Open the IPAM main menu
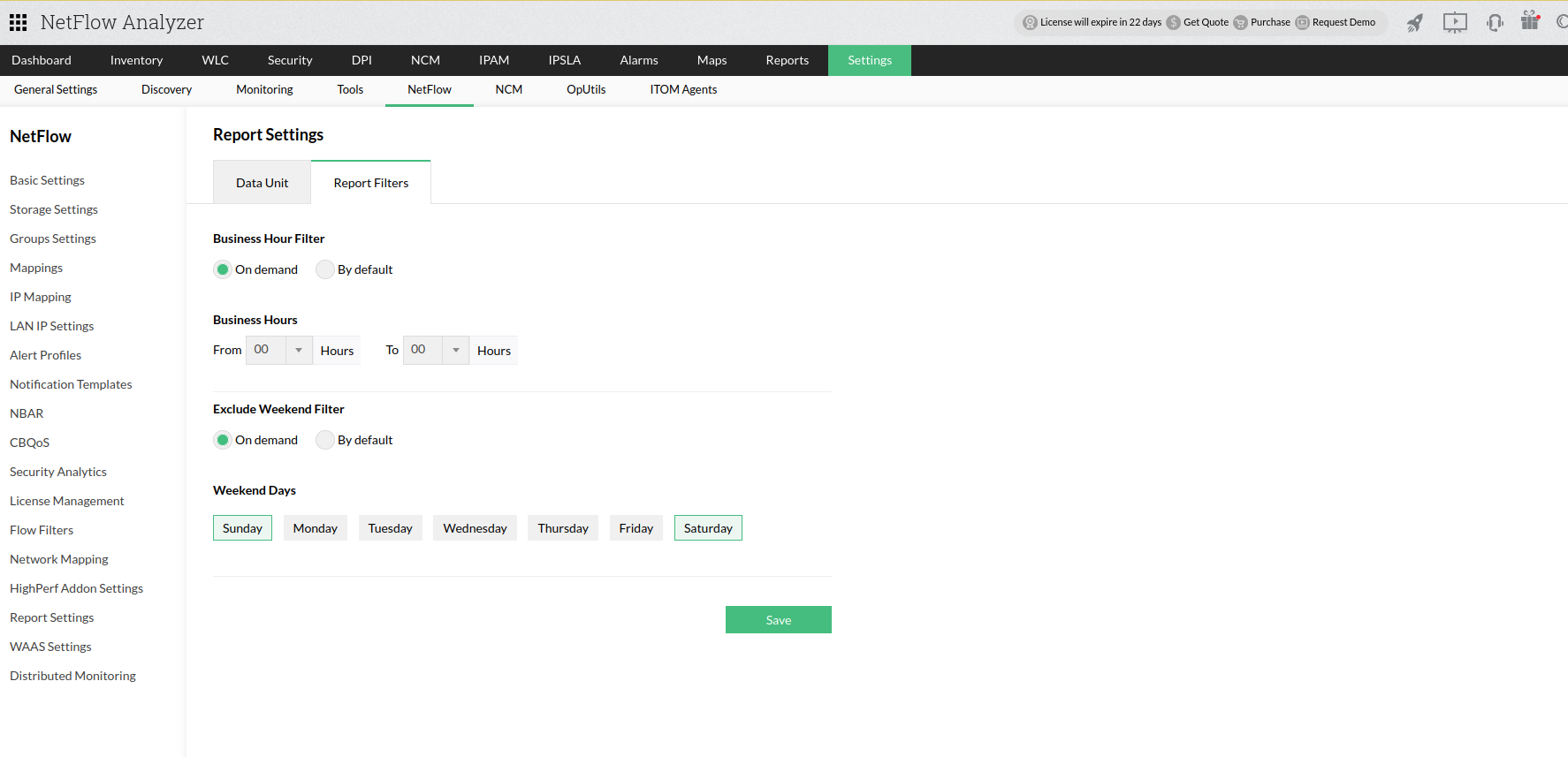 (494, 60)
